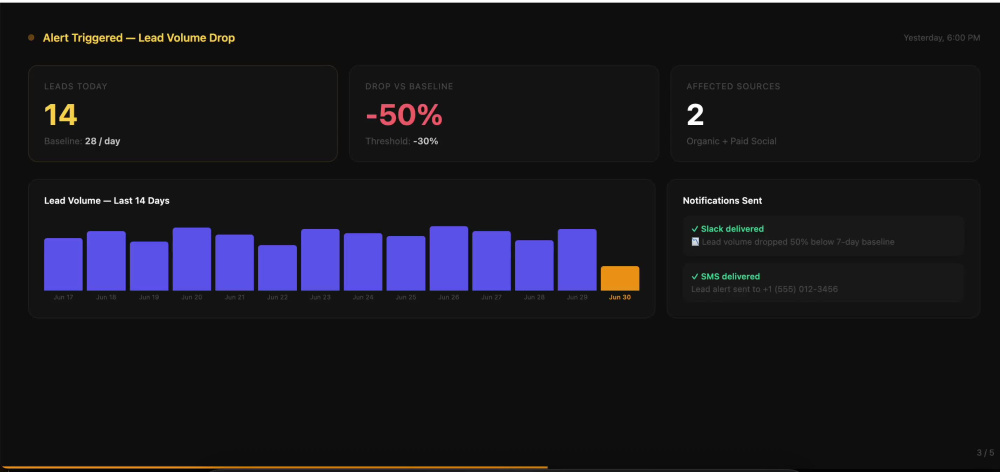The image size is (1000, 472).
Task: Click the 3 / 5 slide counter
Action: click(985, 453)
